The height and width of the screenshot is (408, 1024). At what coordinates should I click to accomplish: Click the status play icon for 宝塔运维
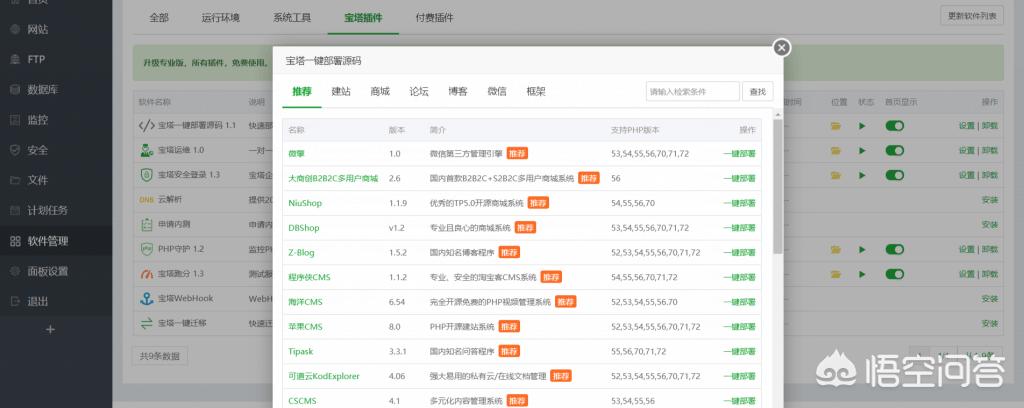point(863,151)
